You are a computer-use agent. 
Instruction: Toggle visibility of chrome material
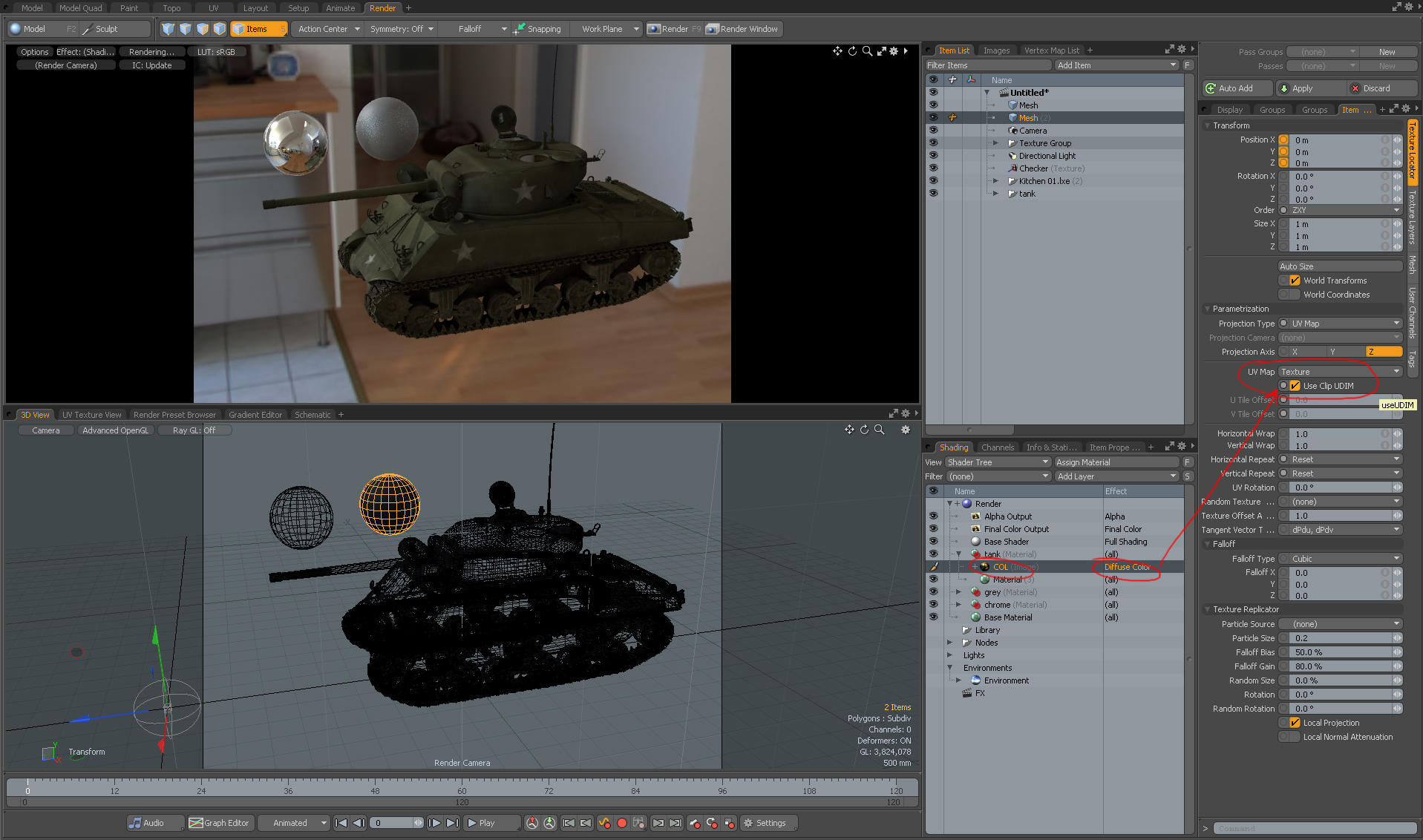tap(933, 604)
